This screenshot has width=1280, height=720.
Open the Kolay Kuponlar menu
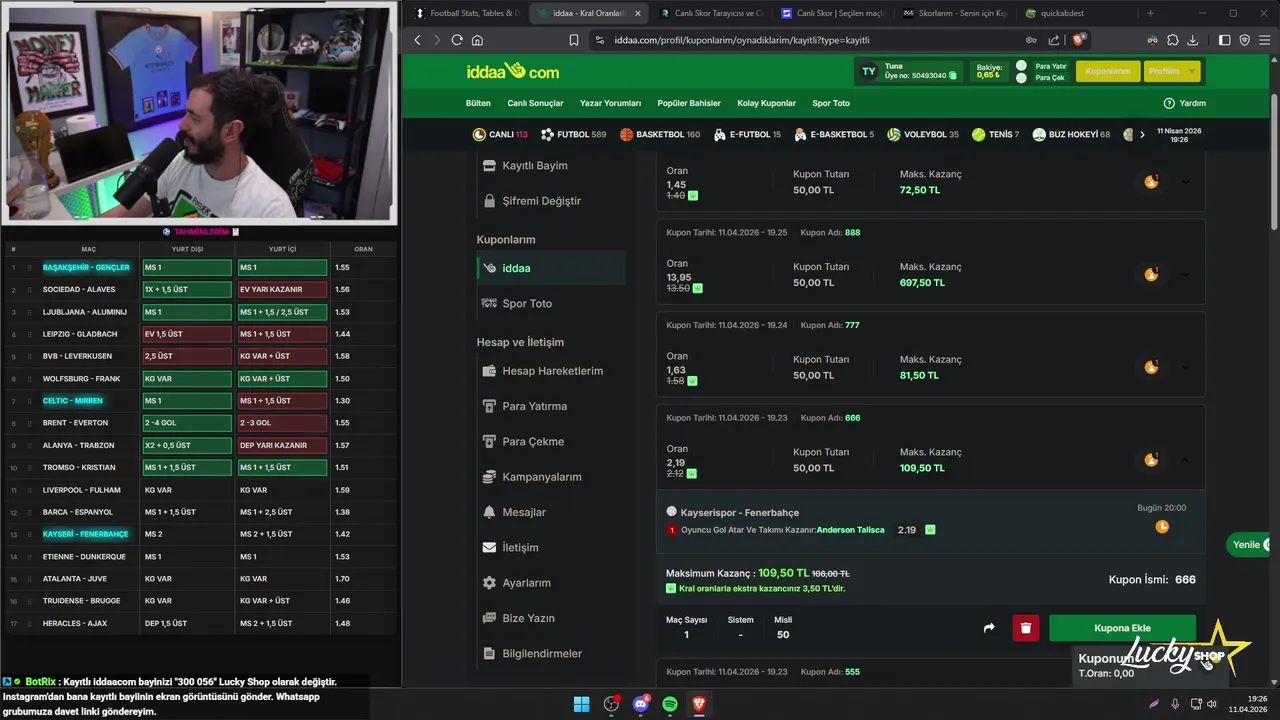click(x=766, y=103)
